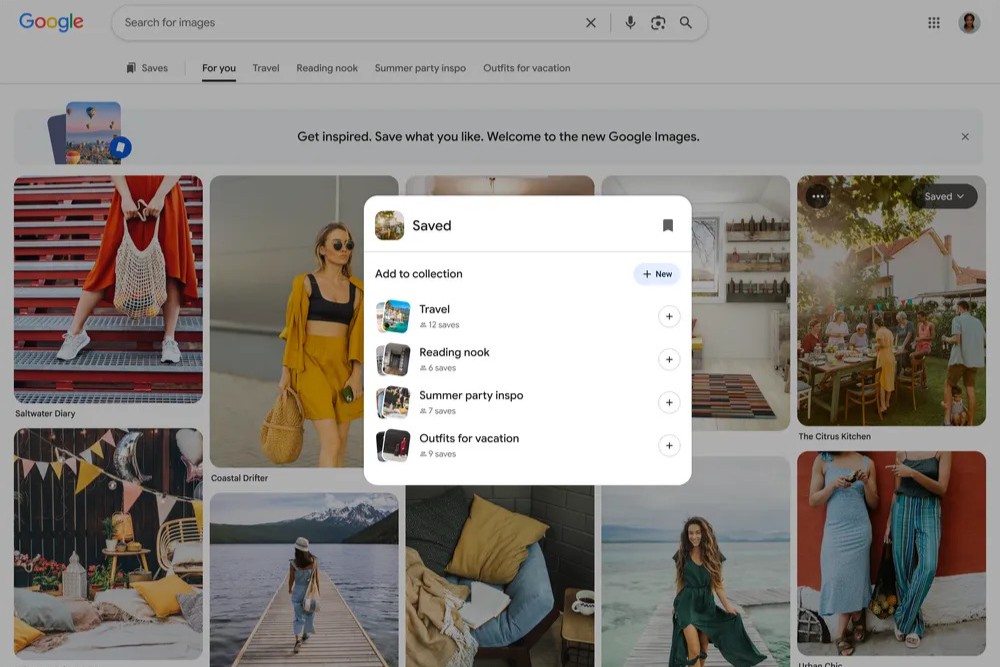Open the backyard party bunting image
The height and width of the screenshot is (667, 1000).
coord(108,544)
